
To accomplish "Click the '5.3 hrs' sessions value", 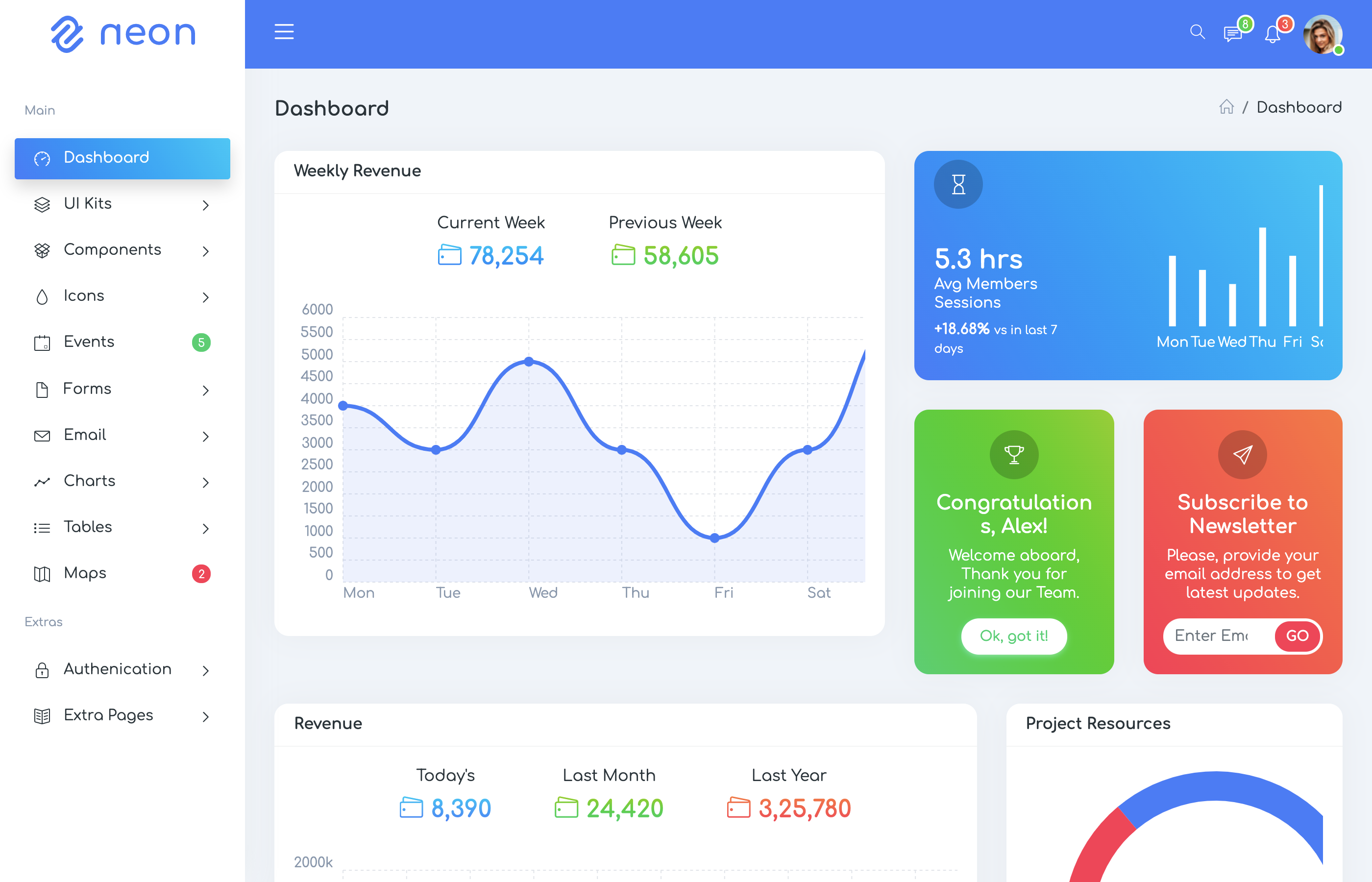I will tap(978, 258).
